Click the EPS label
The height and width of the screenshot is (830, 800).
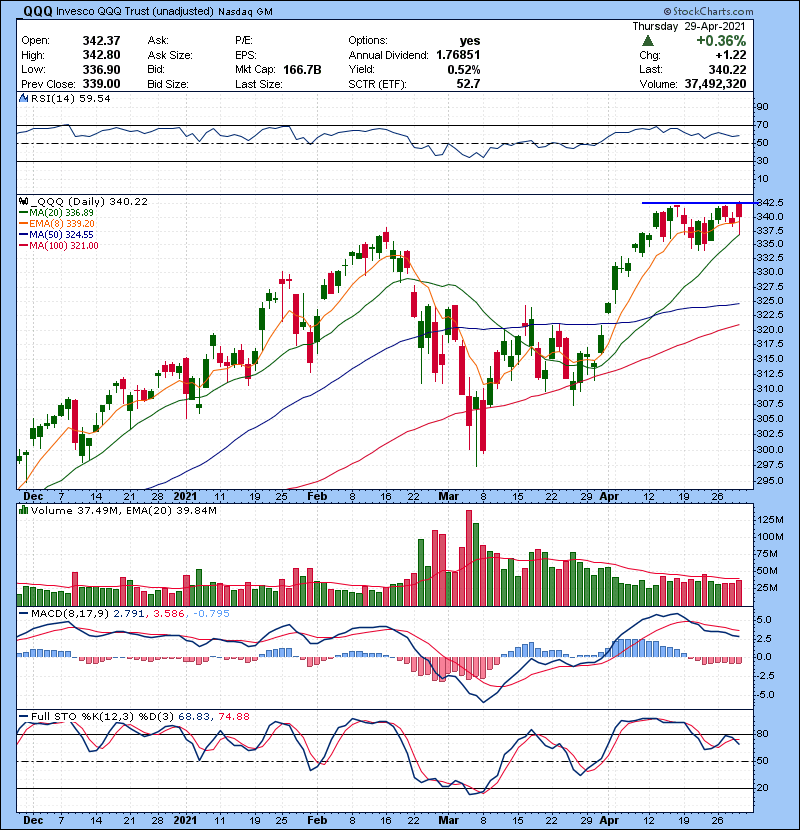246,55
